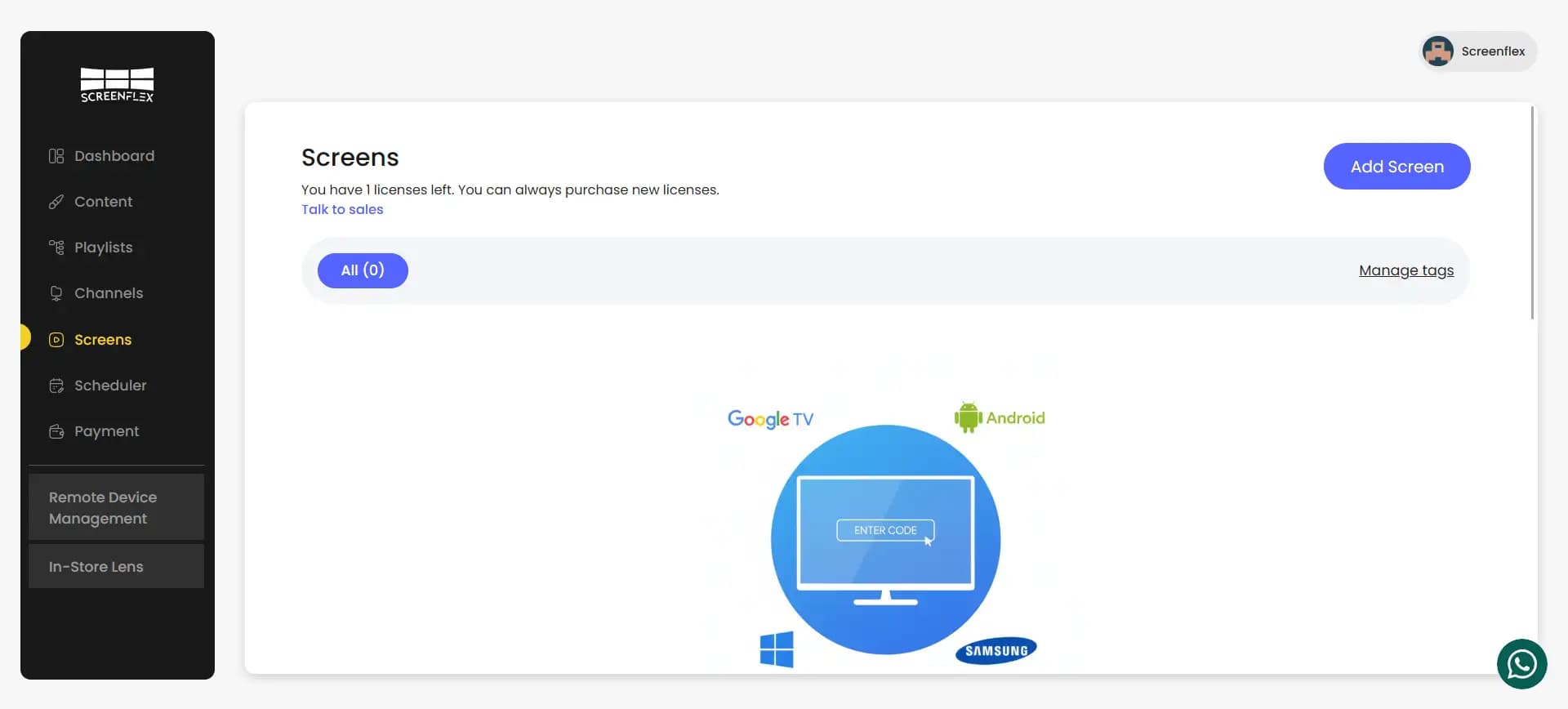Click the Content paintbrush icon

point(56,202)
